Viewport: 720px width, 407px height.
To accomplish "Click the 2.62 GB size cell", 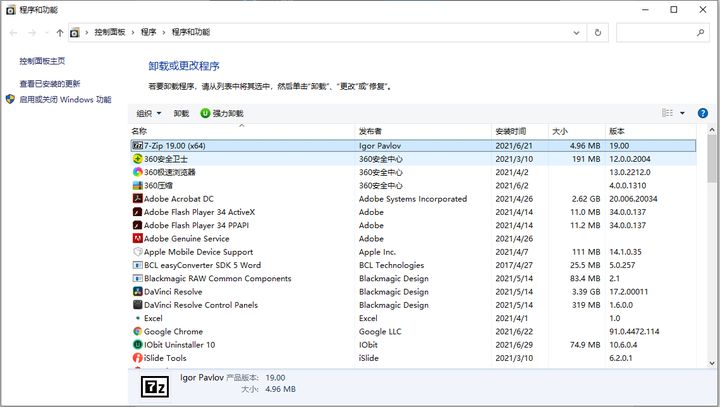I will (x=586, y=198).
